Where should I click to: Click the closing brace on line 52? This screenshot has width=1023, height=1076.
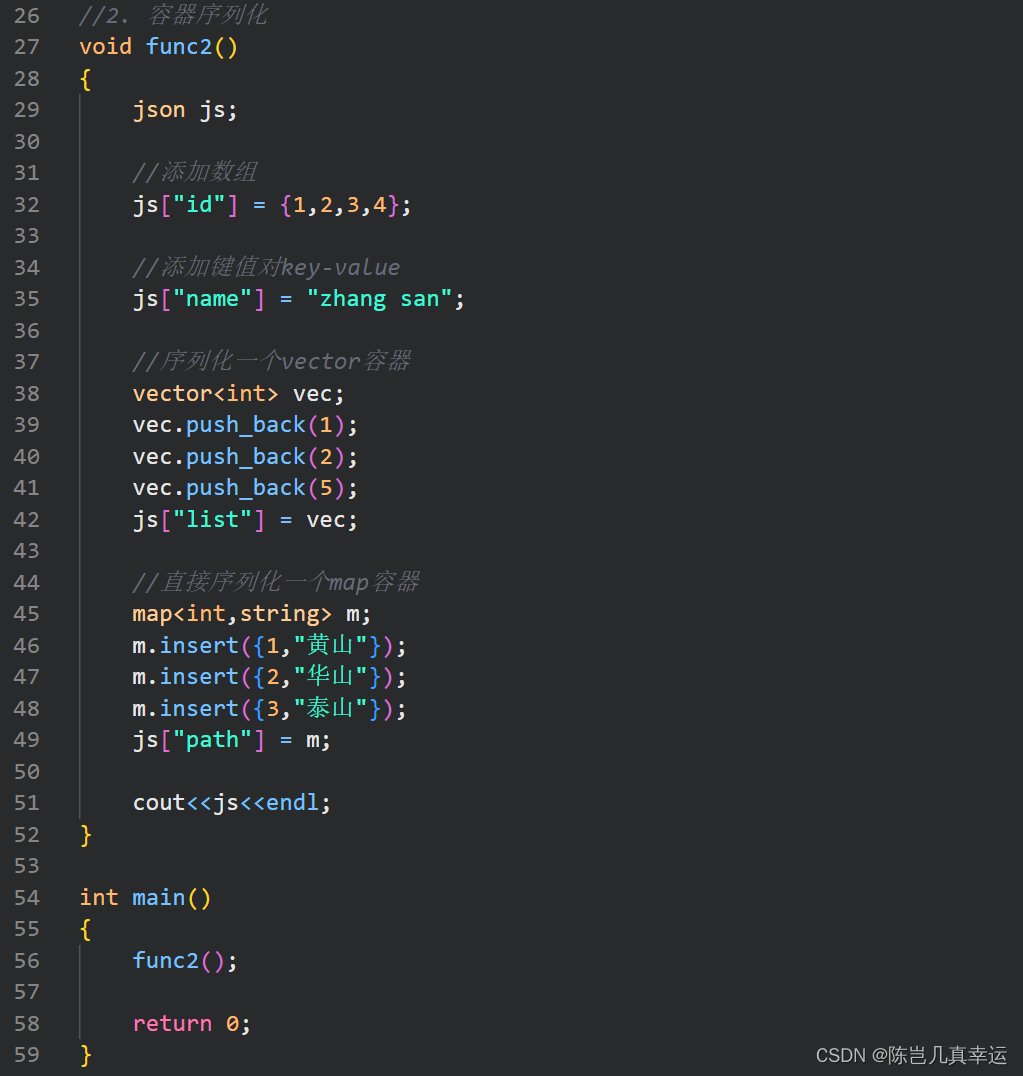click(85, 834)
